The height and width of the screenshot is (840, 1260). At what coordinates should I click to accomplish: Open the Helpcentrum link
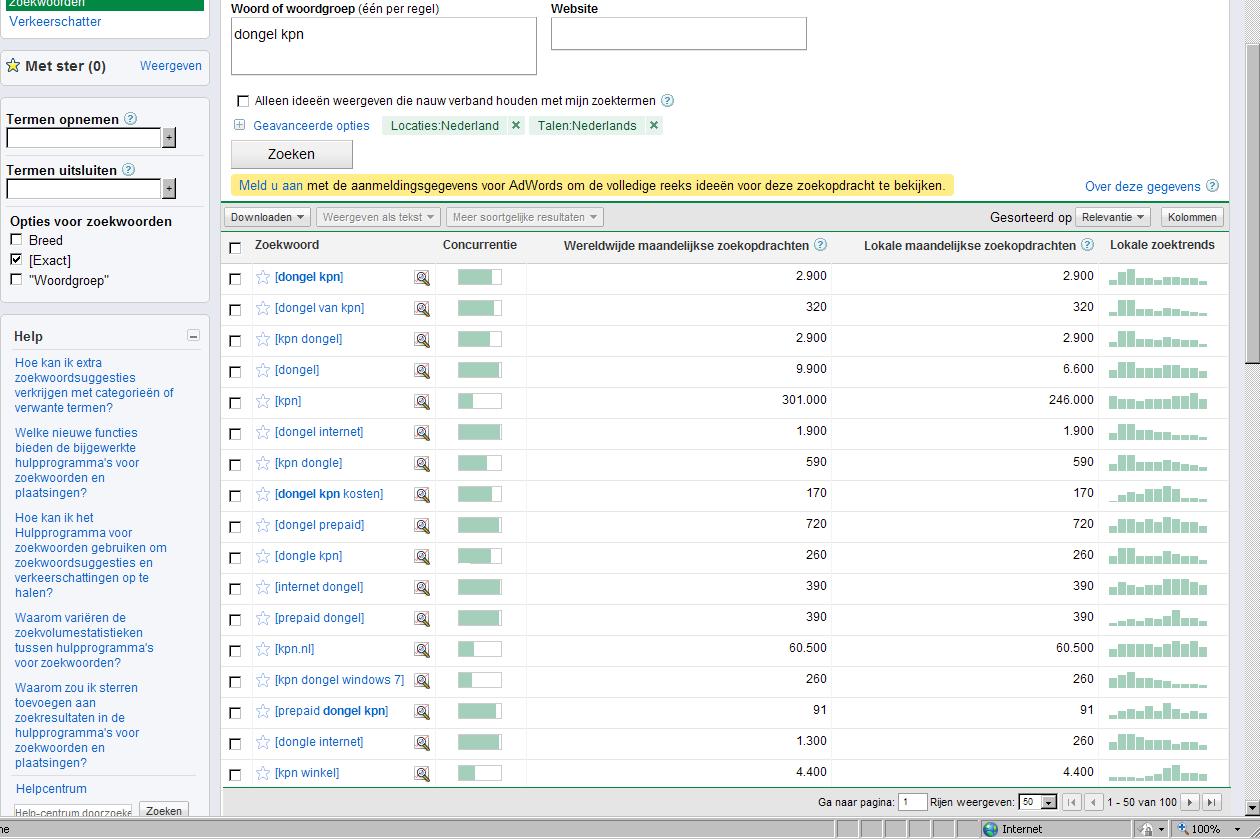pyautogui.click(x=51, y=789)
